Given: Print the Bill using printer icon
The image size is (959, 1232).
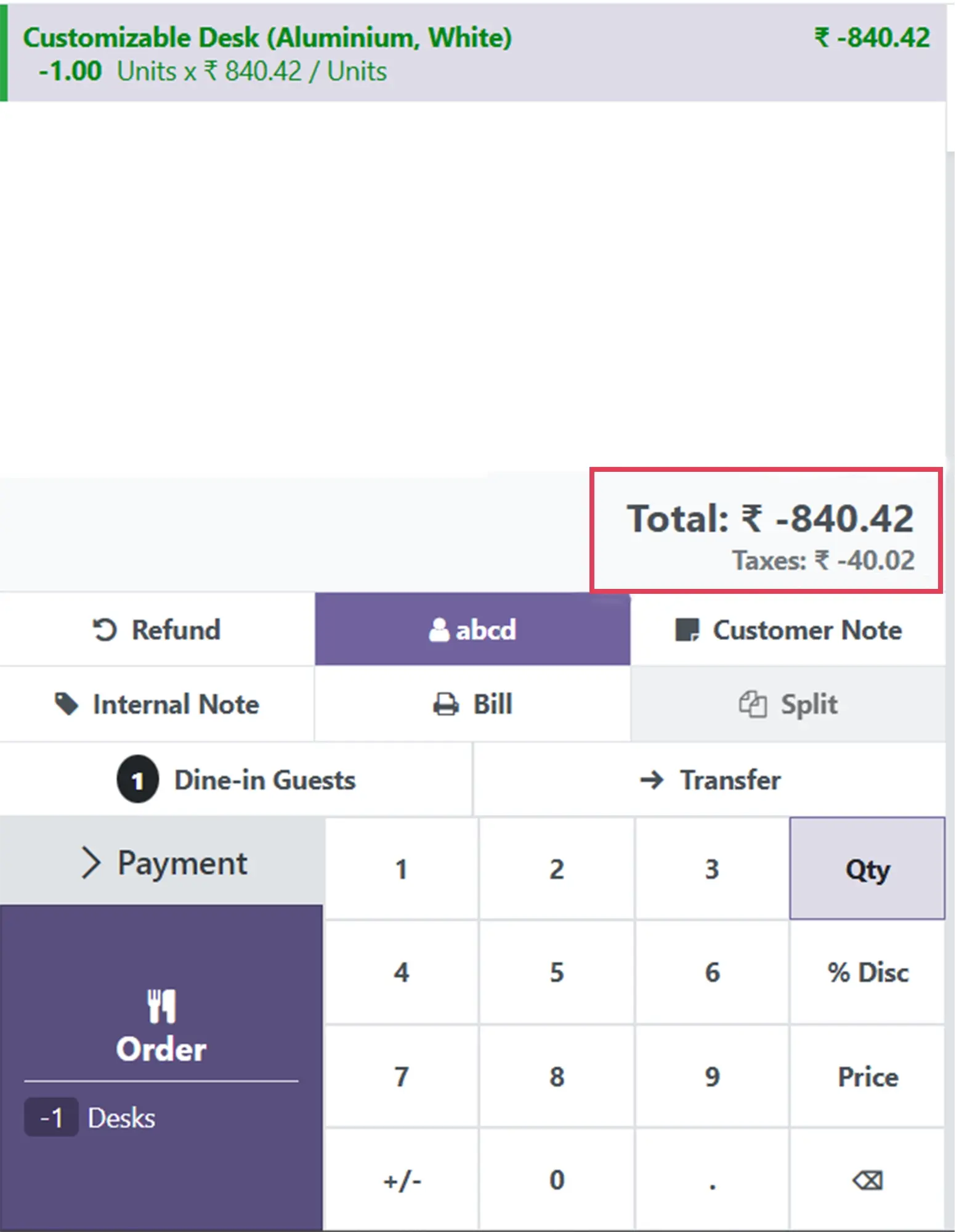Looking at the screenshot, I should (445, 704).
